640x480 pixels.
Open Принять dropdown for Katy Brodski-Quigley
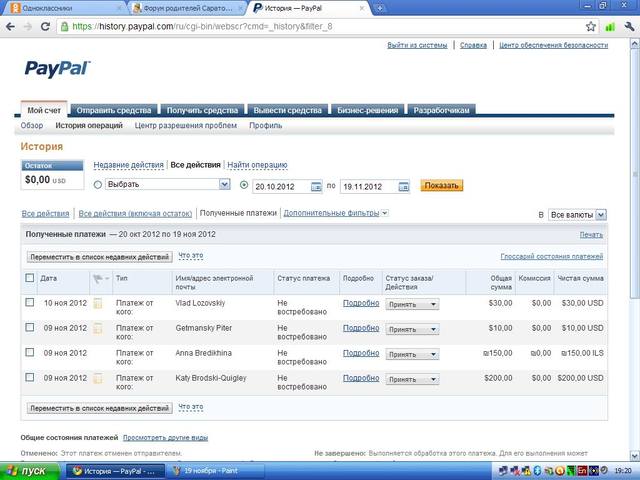pyautogui.click(x=412, y=380)
